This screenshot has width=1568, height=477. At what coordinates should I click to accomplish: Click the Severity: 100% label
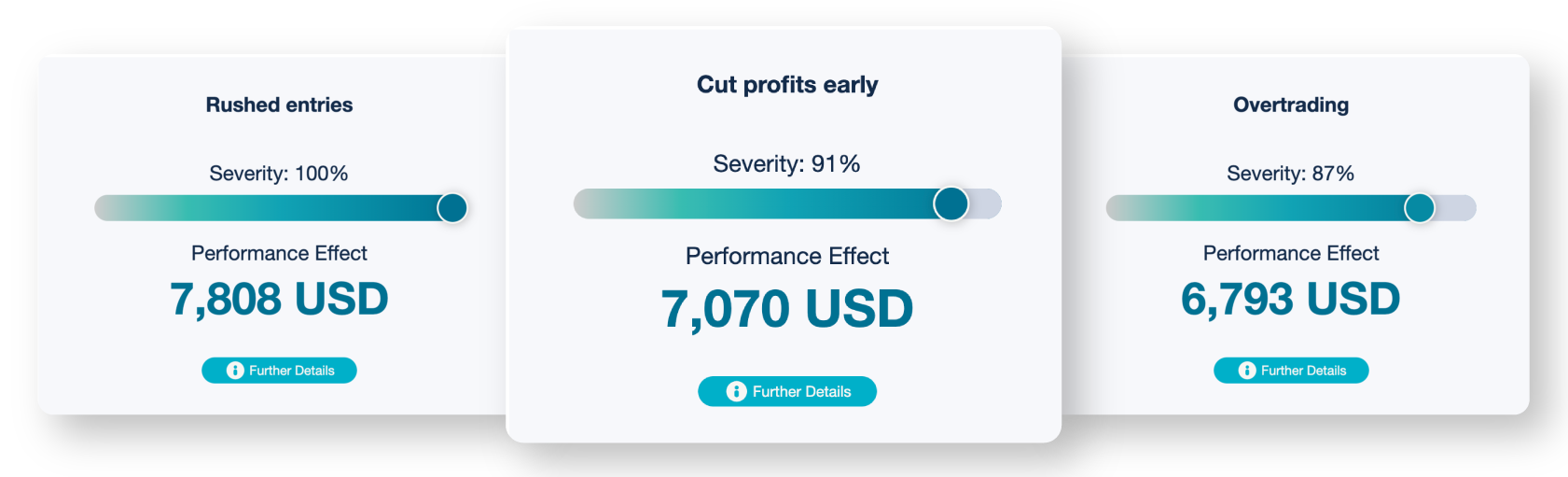click(279, 174)
